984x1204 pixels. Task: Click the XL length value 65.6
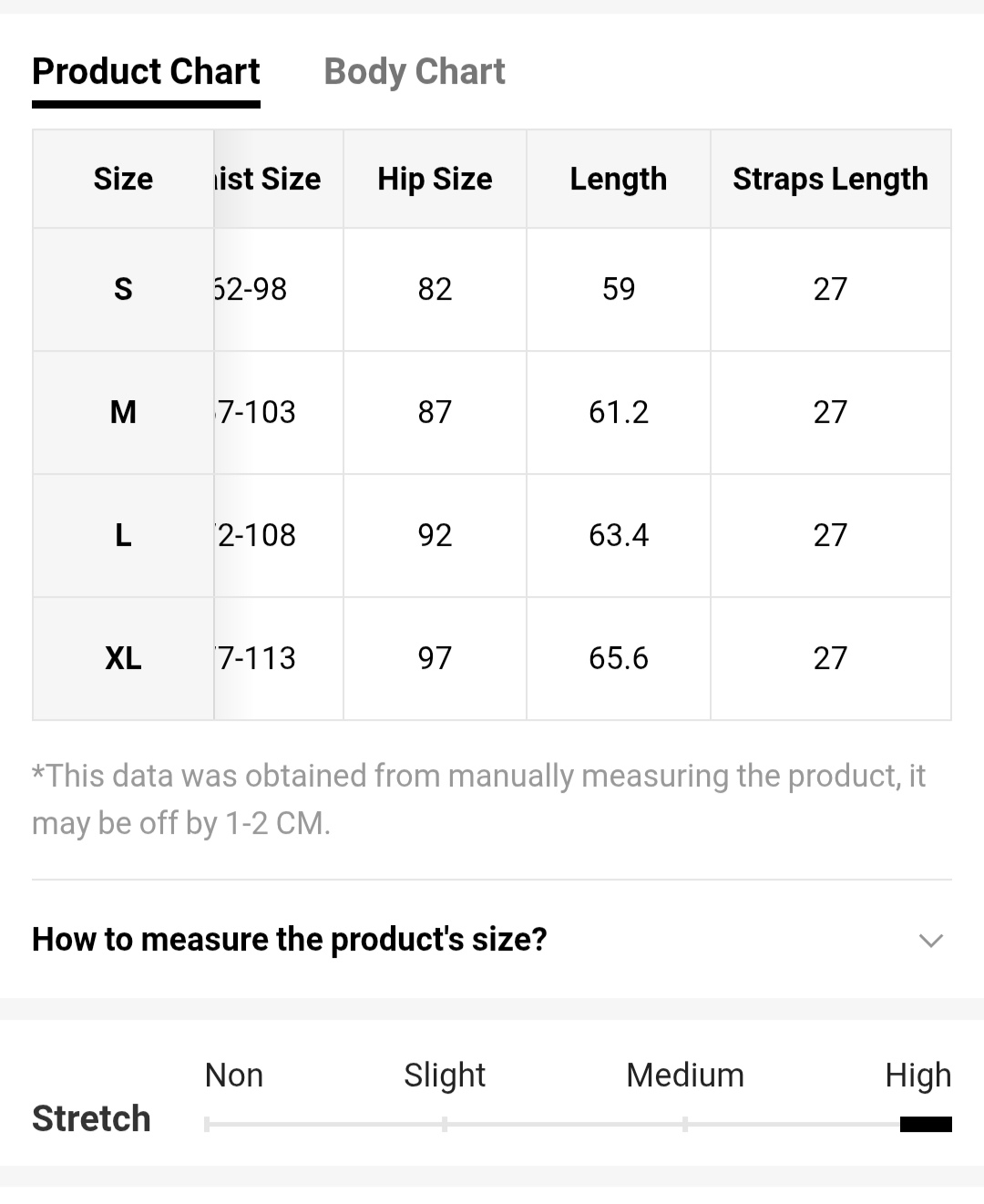[619, 658]
